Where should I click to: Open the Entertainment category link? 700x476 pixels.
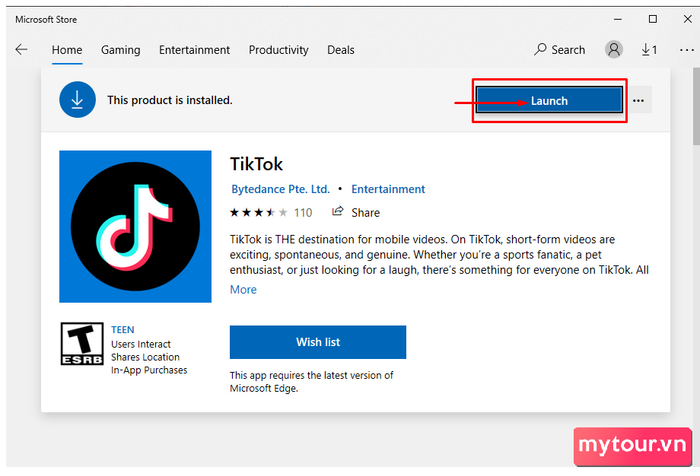[388, 189]
